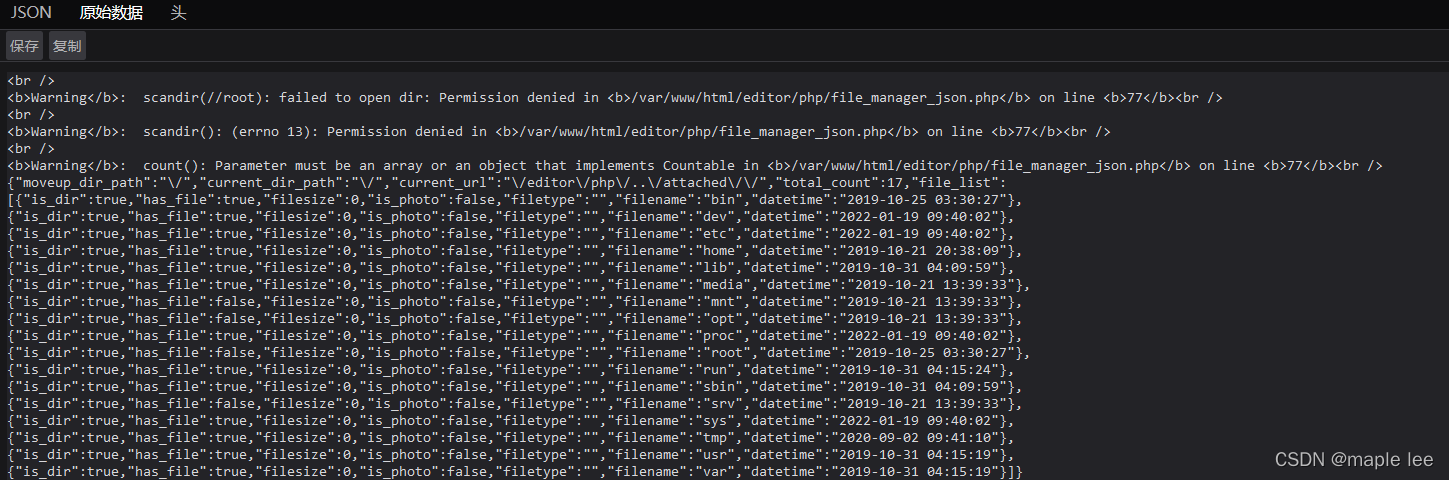Click the row with filename "opt"
The height and width of the screenshot is (480, 1449).
515,319
